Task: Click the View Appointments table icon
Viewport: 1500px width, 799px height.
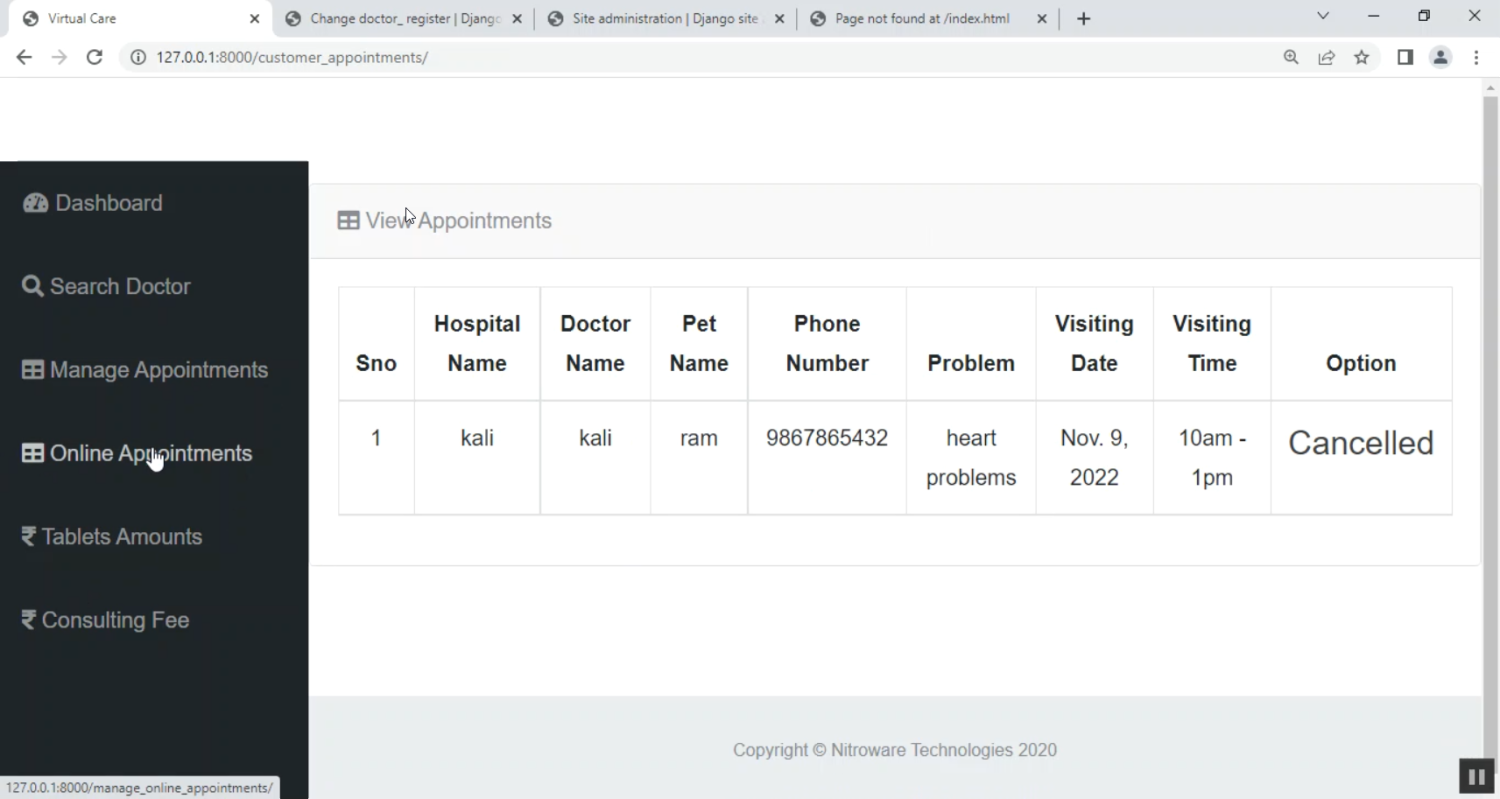Action: [348, 221]
